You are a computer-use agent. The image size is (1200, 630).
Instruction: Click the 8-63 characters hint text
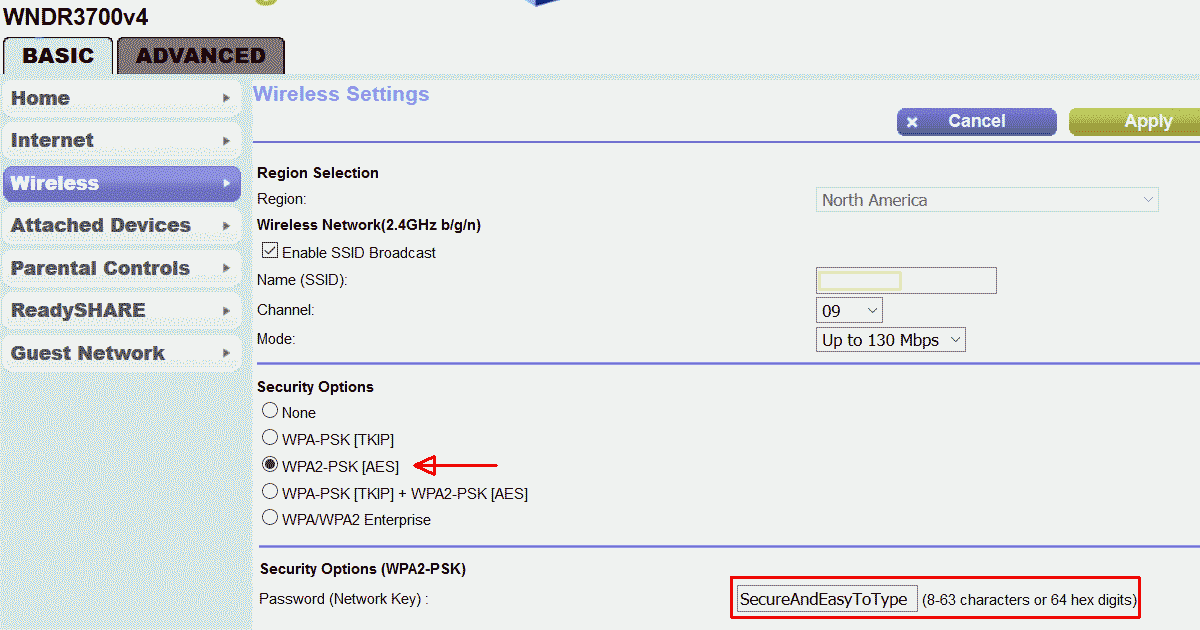pyautogui.click(x=1029, y=600)
